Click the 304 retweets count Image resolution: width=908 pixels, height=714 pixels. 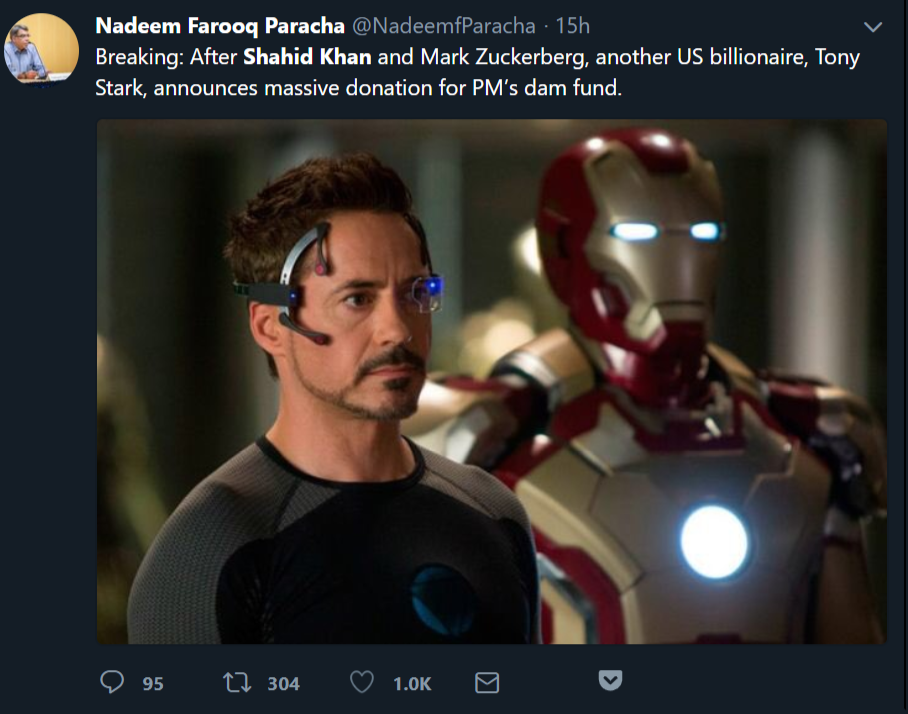point(283,683)
